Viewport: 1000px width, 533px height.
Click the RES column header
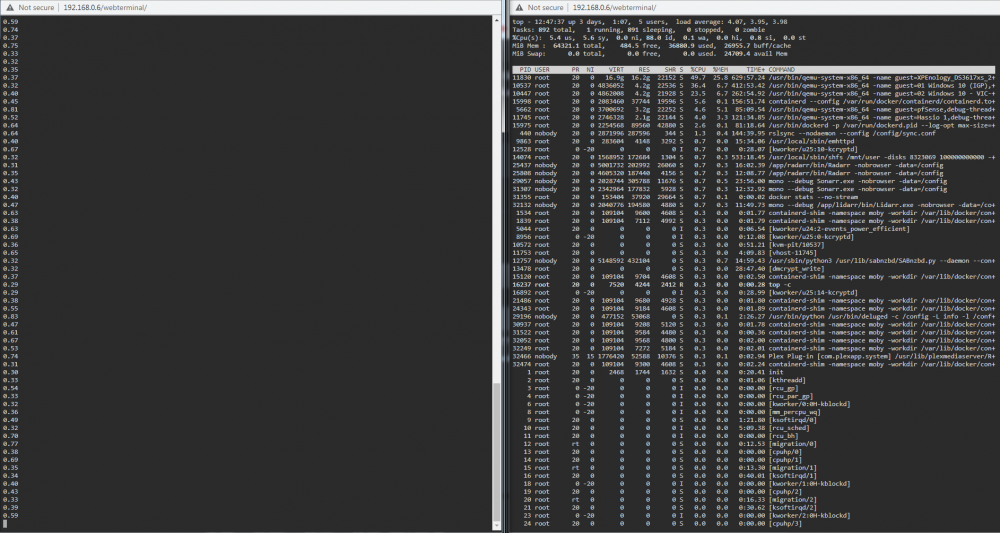pos(643,69)
